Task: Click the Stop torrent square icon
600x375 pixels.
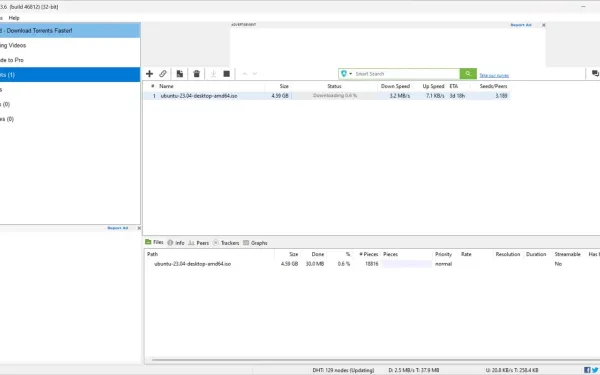Action: (227, 73)
